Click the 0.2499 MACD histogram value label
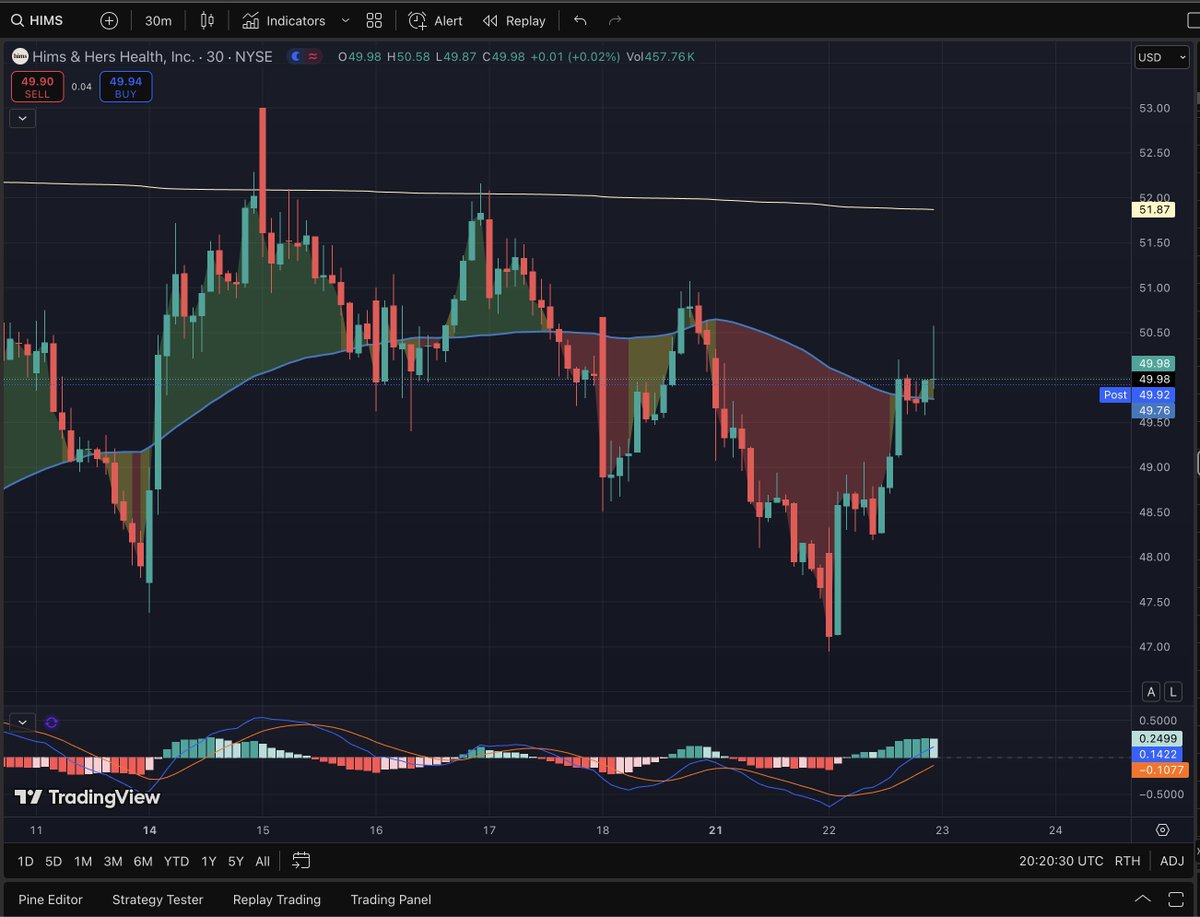1200x917 pixels. [x=1156, y=739]
